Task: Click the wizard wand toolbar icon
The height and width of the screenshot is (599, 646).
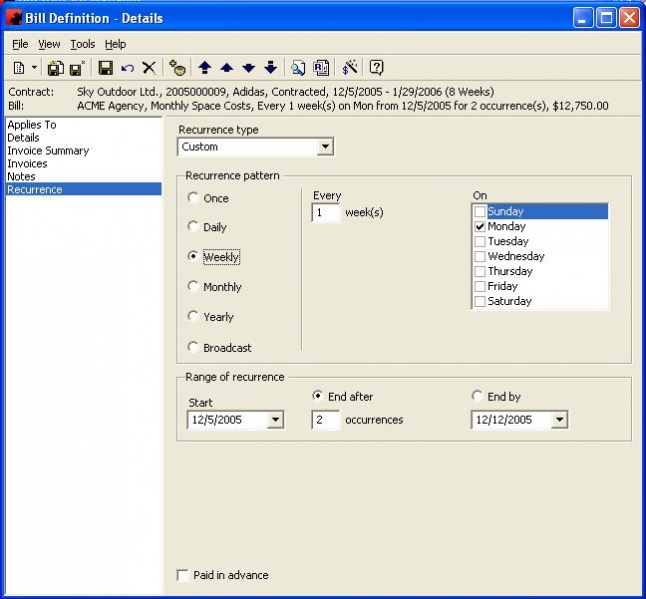Action: [x=349, y=68]
